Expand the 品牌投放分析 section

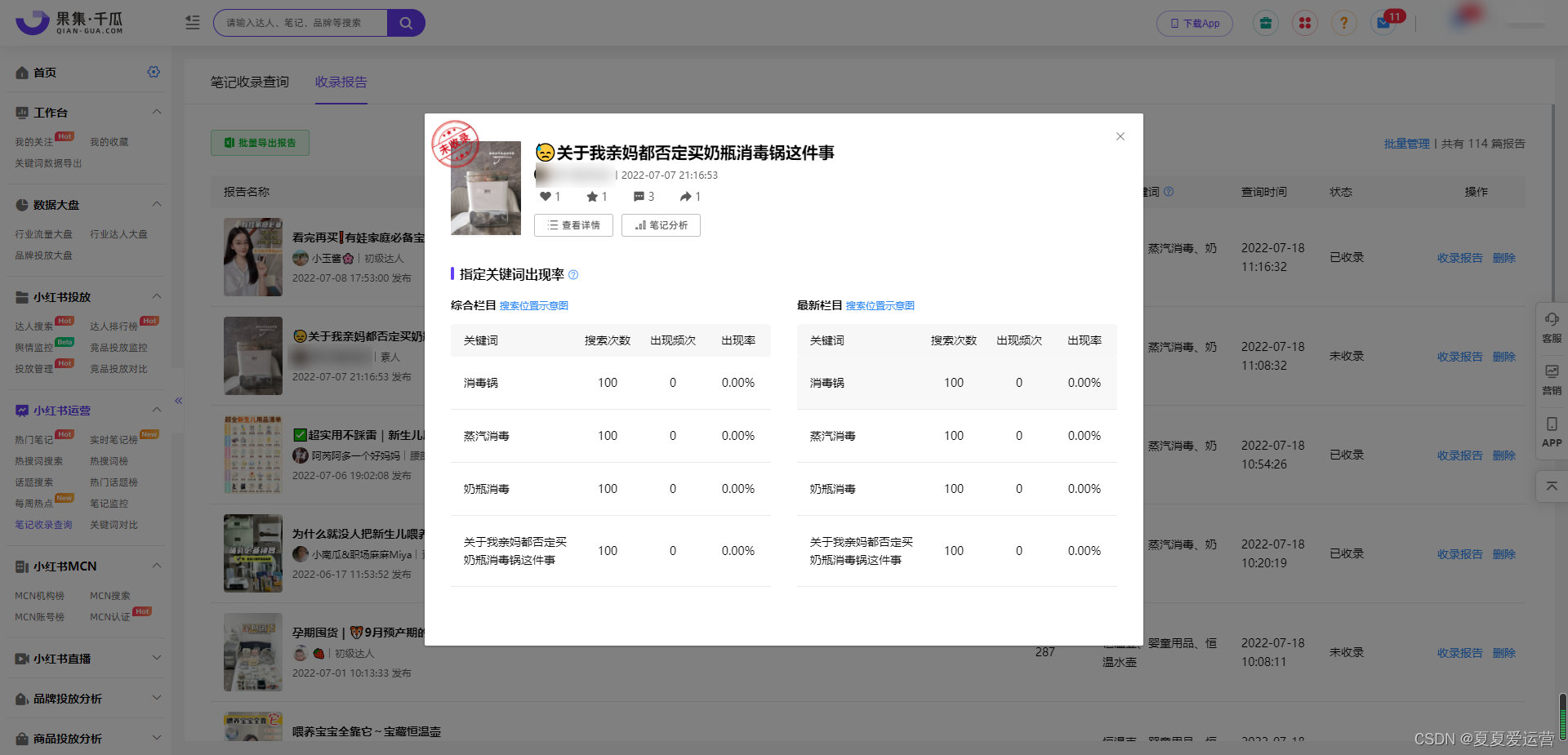(x=157, y=698)
